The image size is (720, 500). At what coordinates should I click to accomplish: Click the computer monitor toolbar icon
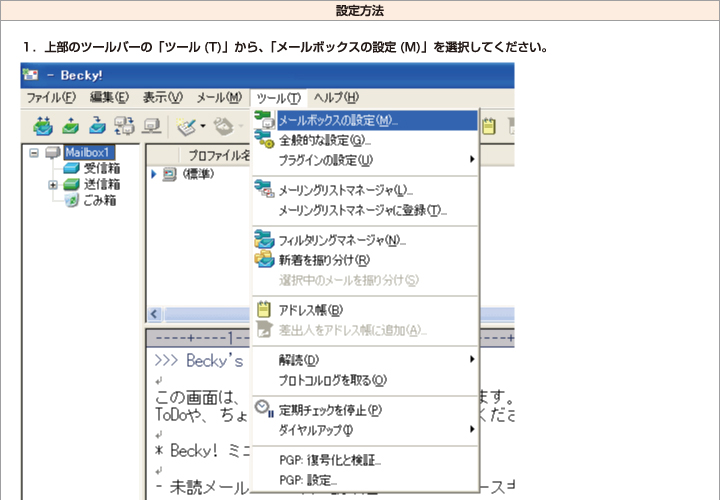(152, 125)
